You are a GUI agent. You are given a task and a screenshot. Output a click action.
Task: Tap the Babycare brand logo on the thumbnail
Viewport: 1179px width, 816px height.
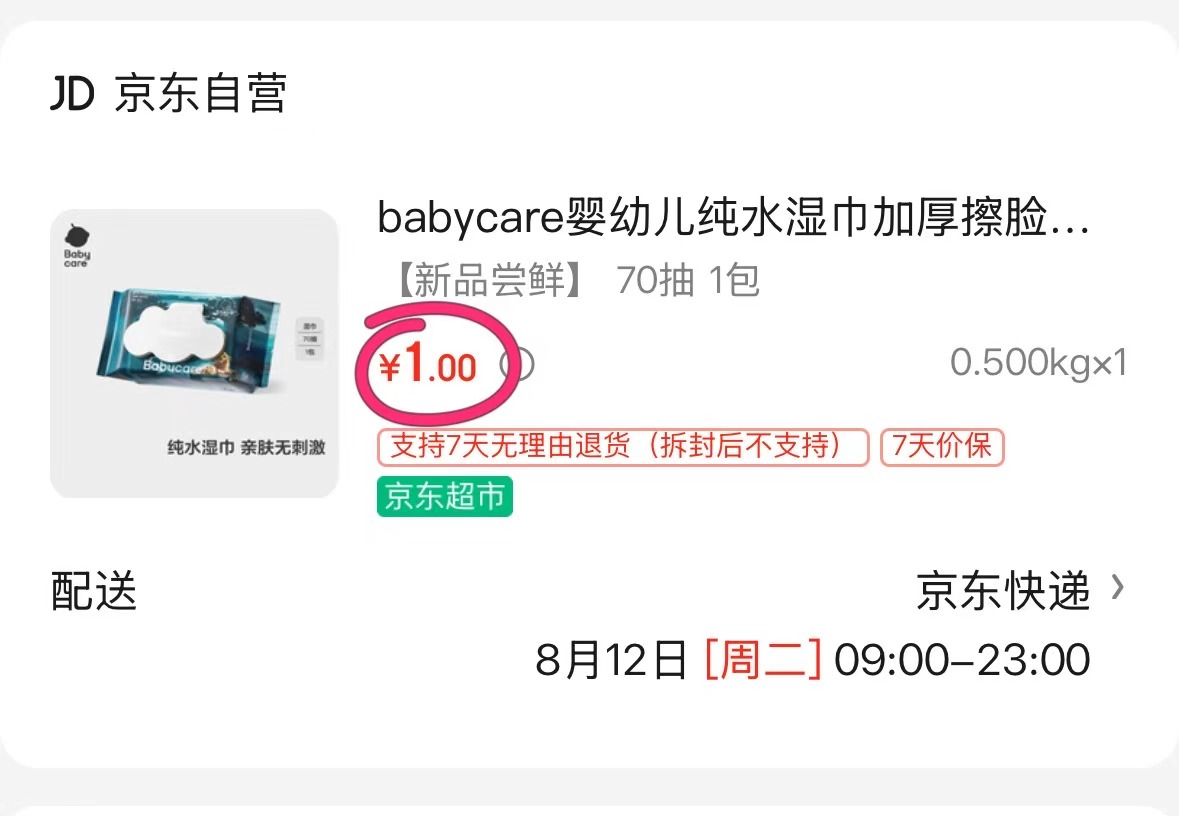77,246
